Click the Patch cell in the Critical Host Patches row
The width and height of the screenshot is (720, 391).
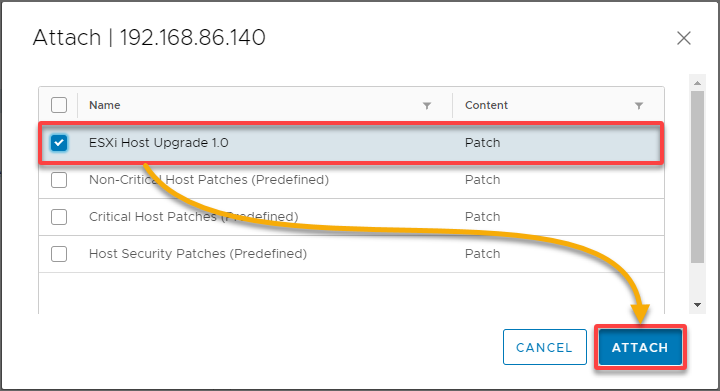click(482, 217)
